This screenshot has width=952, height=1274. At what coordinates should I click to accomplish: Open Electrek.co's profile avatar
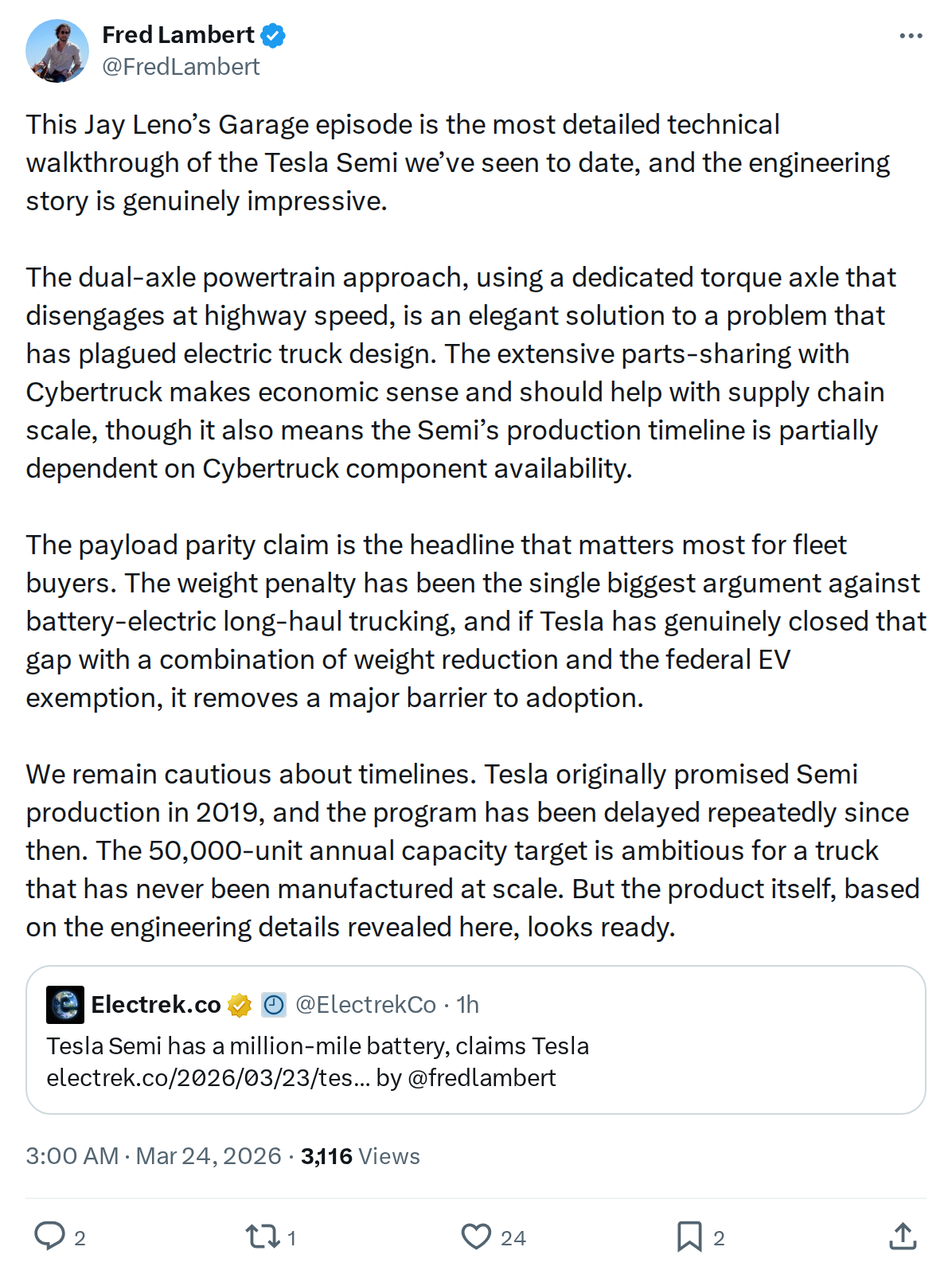click(x=67, y=1005)
